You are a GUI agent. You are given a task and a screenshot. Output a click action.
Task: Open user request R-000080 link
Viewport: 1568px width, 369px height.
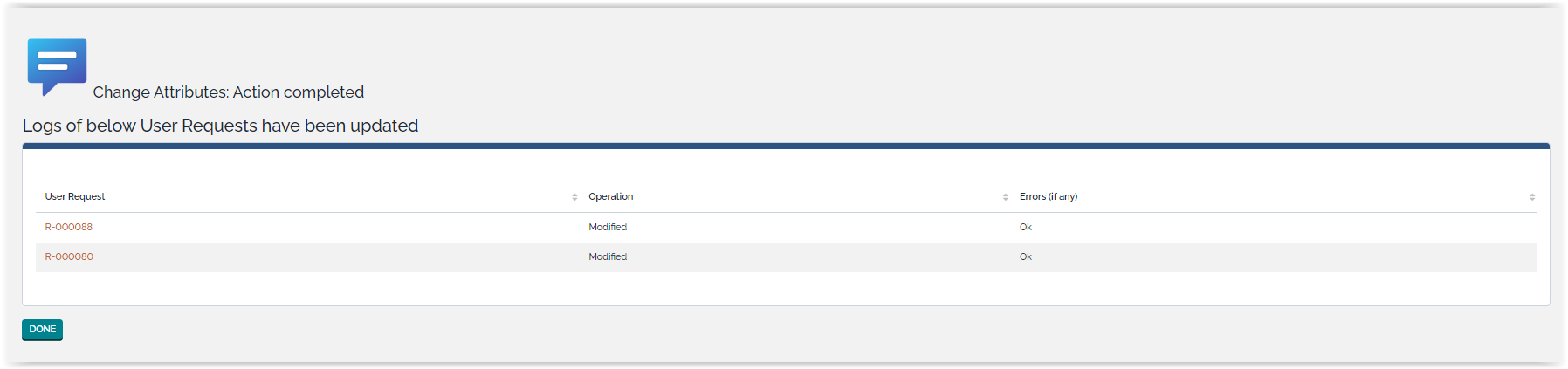pos(69,256)
